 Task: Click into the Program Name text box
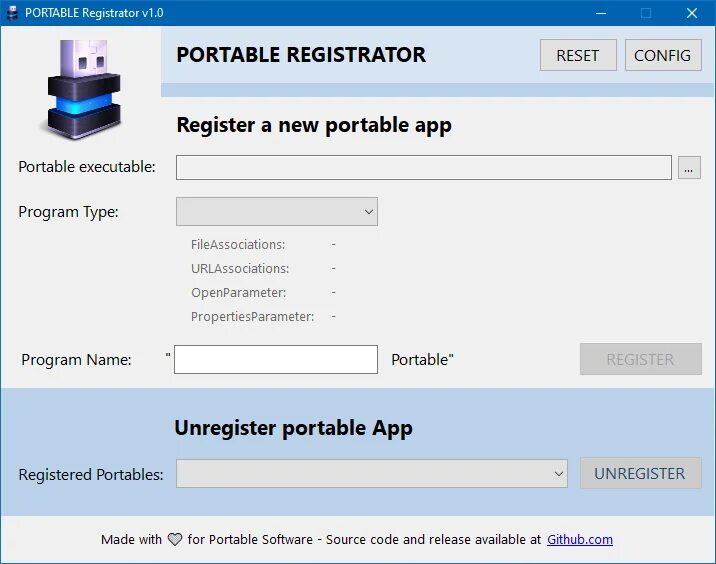point(276,359)
